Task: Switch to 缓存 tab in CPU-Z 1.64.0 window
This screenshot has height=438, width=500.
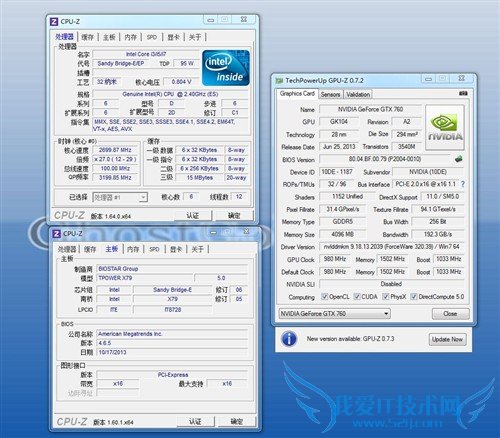Action: coord(88,37)
